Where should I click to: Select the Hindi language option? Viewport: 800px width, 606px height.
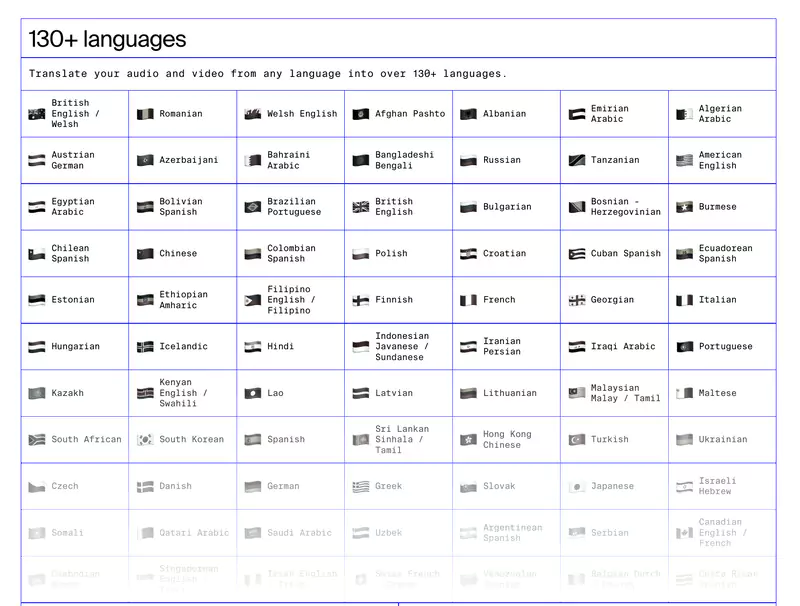click(289, 346)
